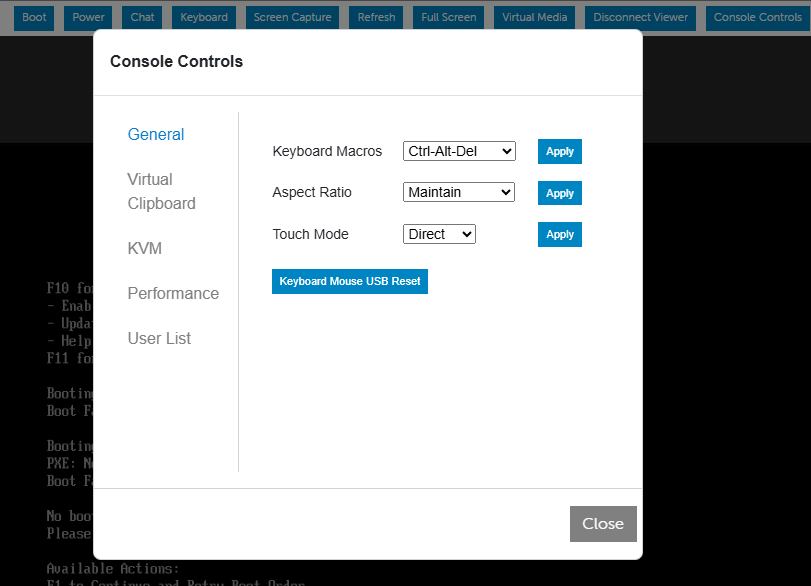
Task: Apply the Keyboard Macros selection
Action: click(x=559, y=151)
